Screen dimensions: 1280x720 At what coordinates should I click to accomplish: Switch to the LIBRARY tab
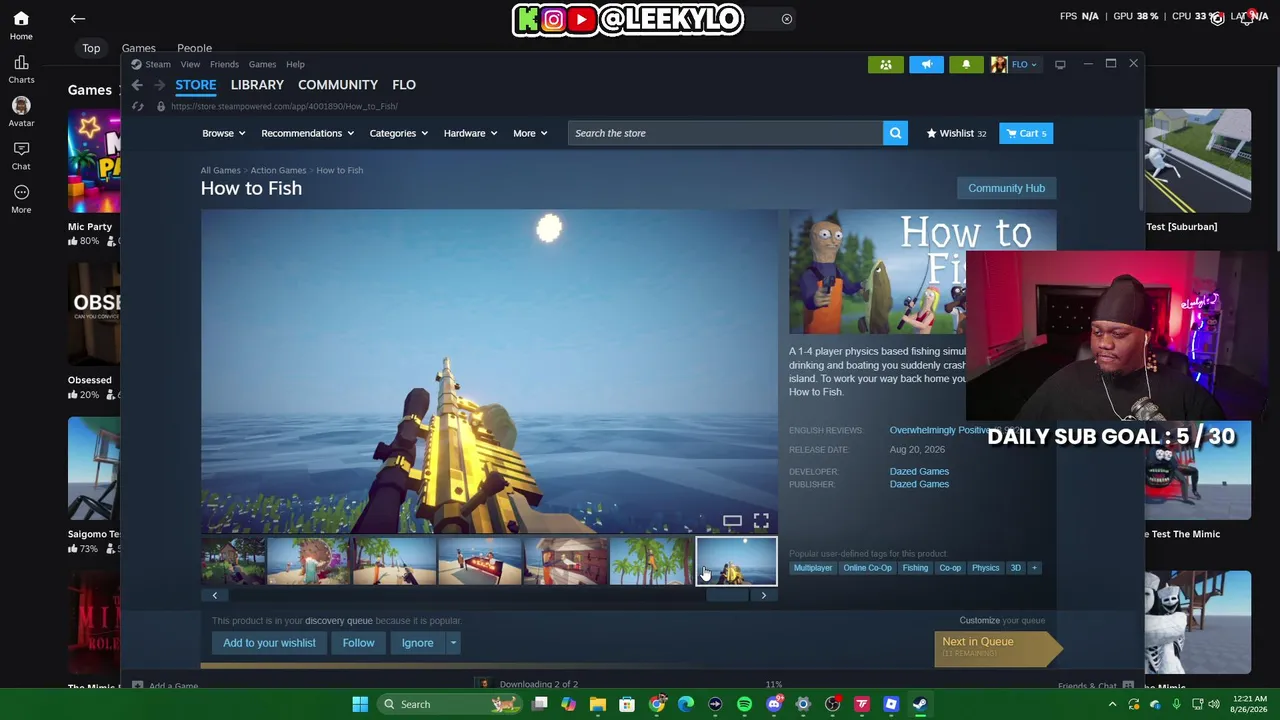coord(257,85)
